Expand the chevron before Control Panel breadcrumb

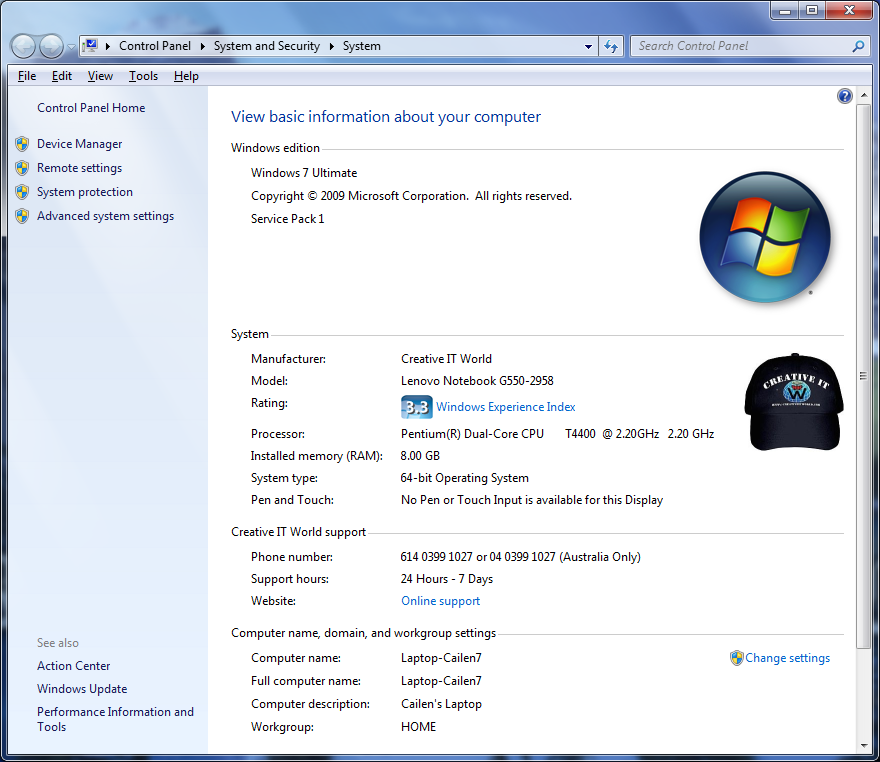107,46
